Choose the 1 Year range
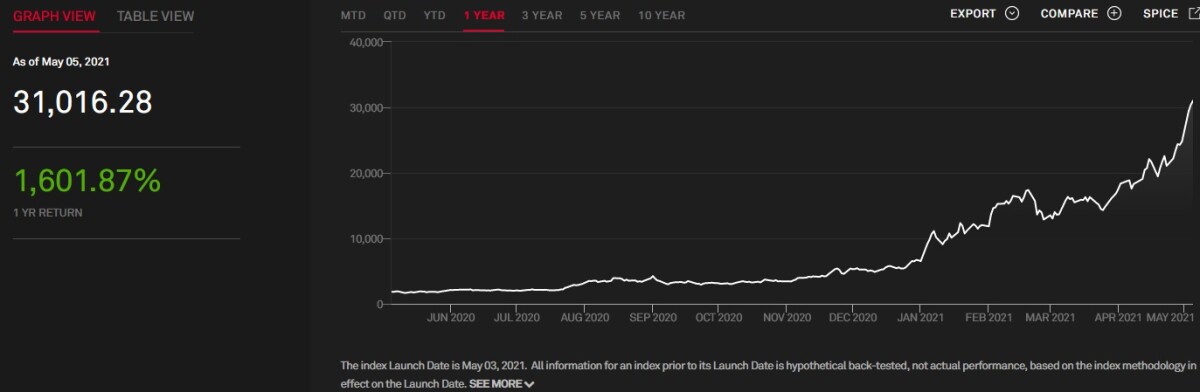 tap(484, 15)
